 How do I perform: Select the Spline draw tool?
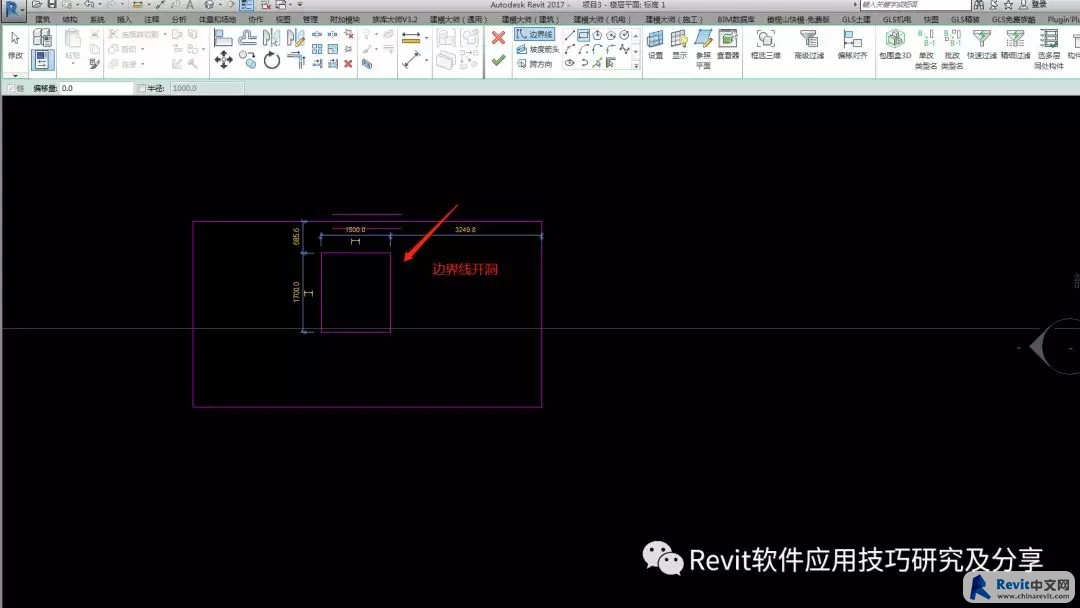click(624, 49)
